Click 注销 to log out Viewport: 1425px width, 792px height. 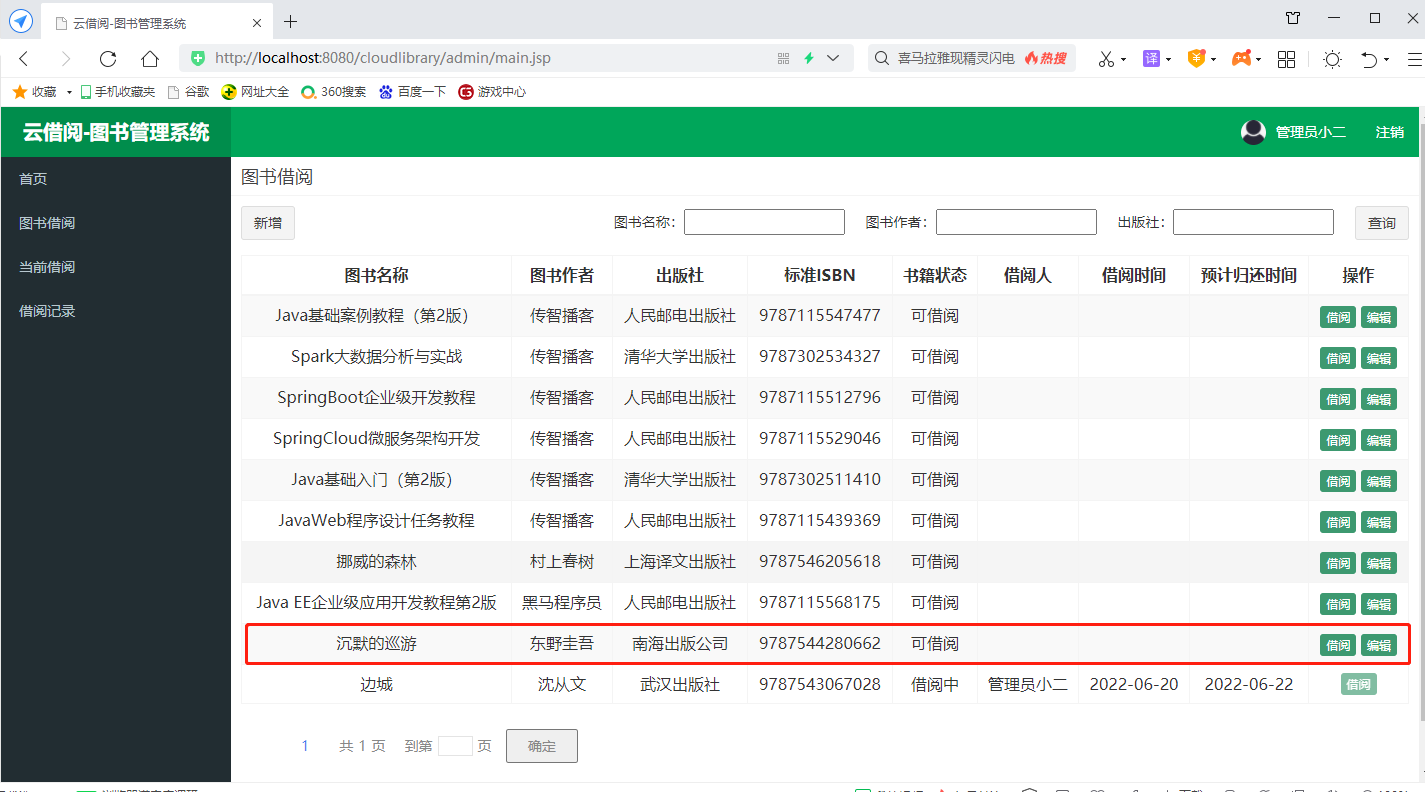(x=1390, y=132)
